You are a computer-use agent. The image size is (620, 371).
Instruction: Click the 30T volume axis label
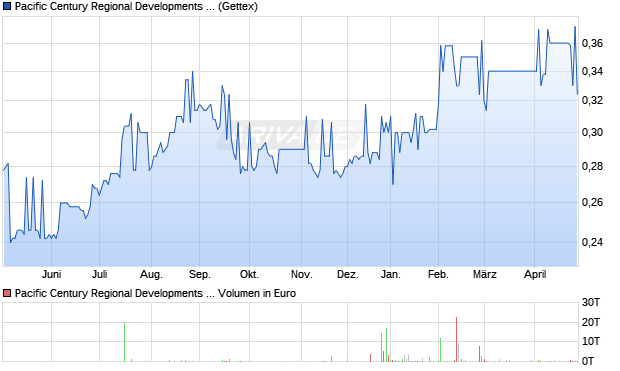click(x=591, y=303)
